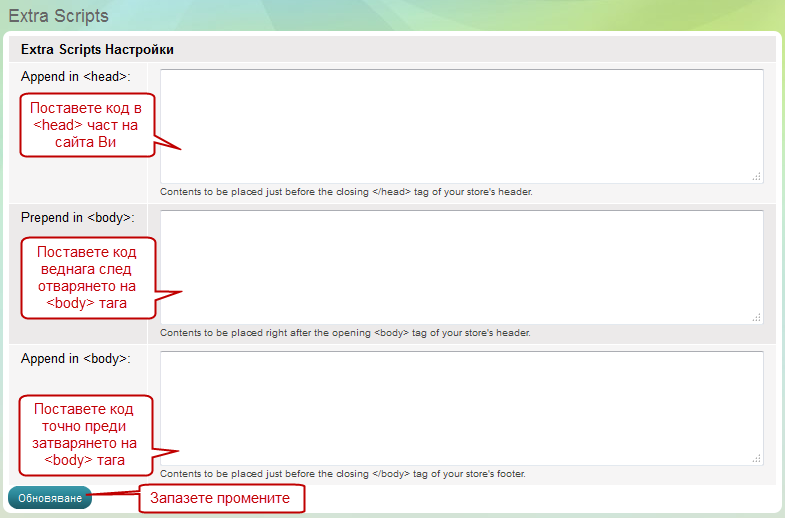Click the 'Запазете промените' callout
785x518 pixels.
pyautogui.click(x=220, y=498)
